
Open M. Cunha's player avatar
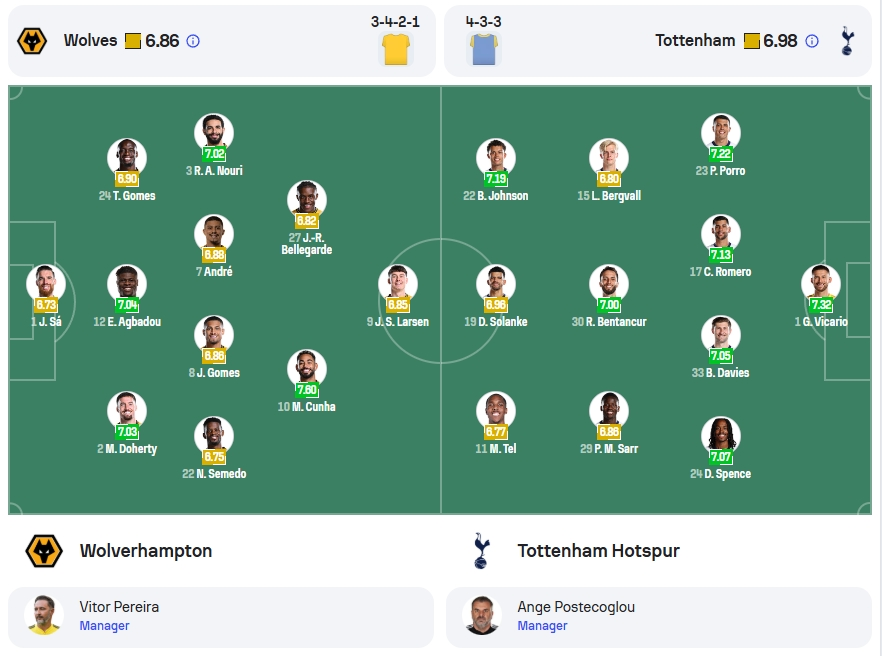click(x=307, y=369)
